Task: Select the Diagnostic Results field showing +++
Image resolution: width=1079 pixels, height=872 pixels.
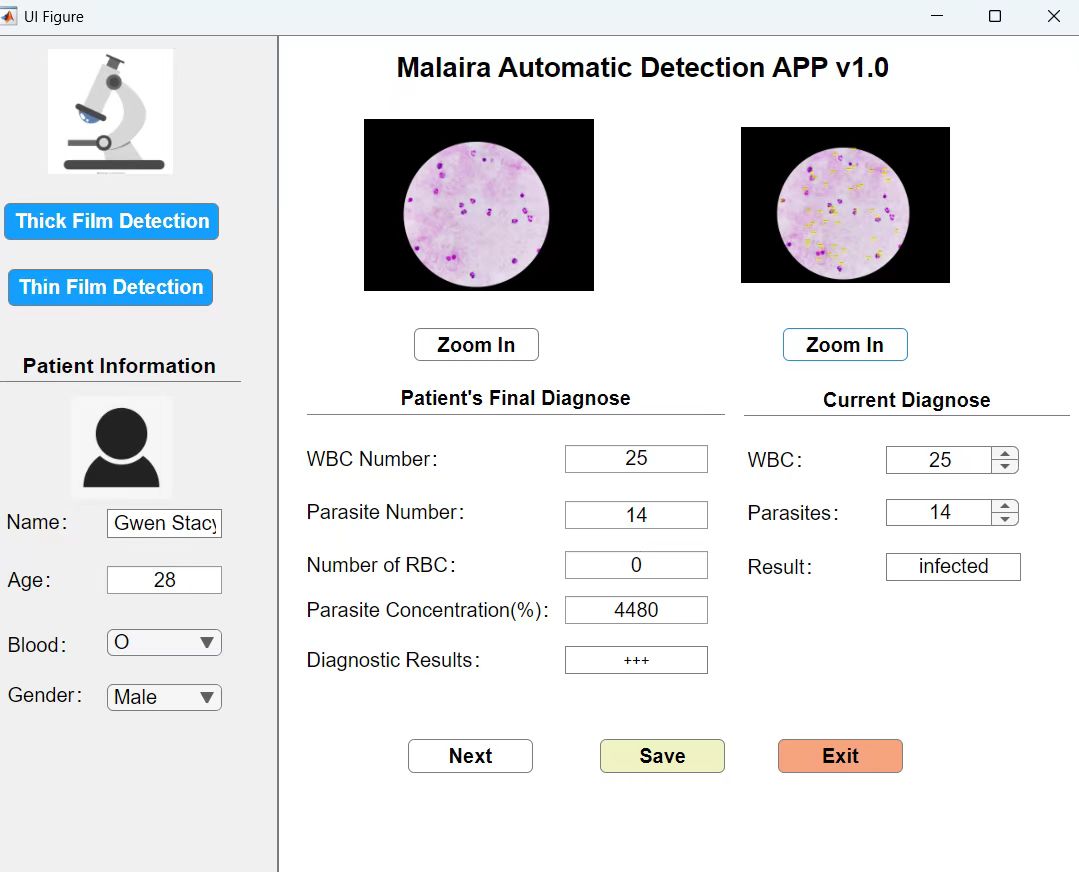Action: click(x=636, y=659)
